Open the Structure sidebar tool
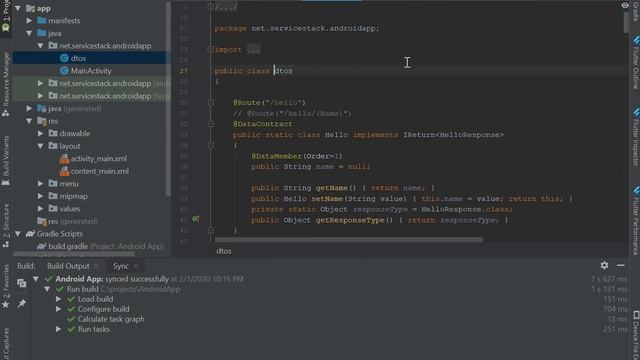This screenshot has height=360, width=640. click(6, 225)
